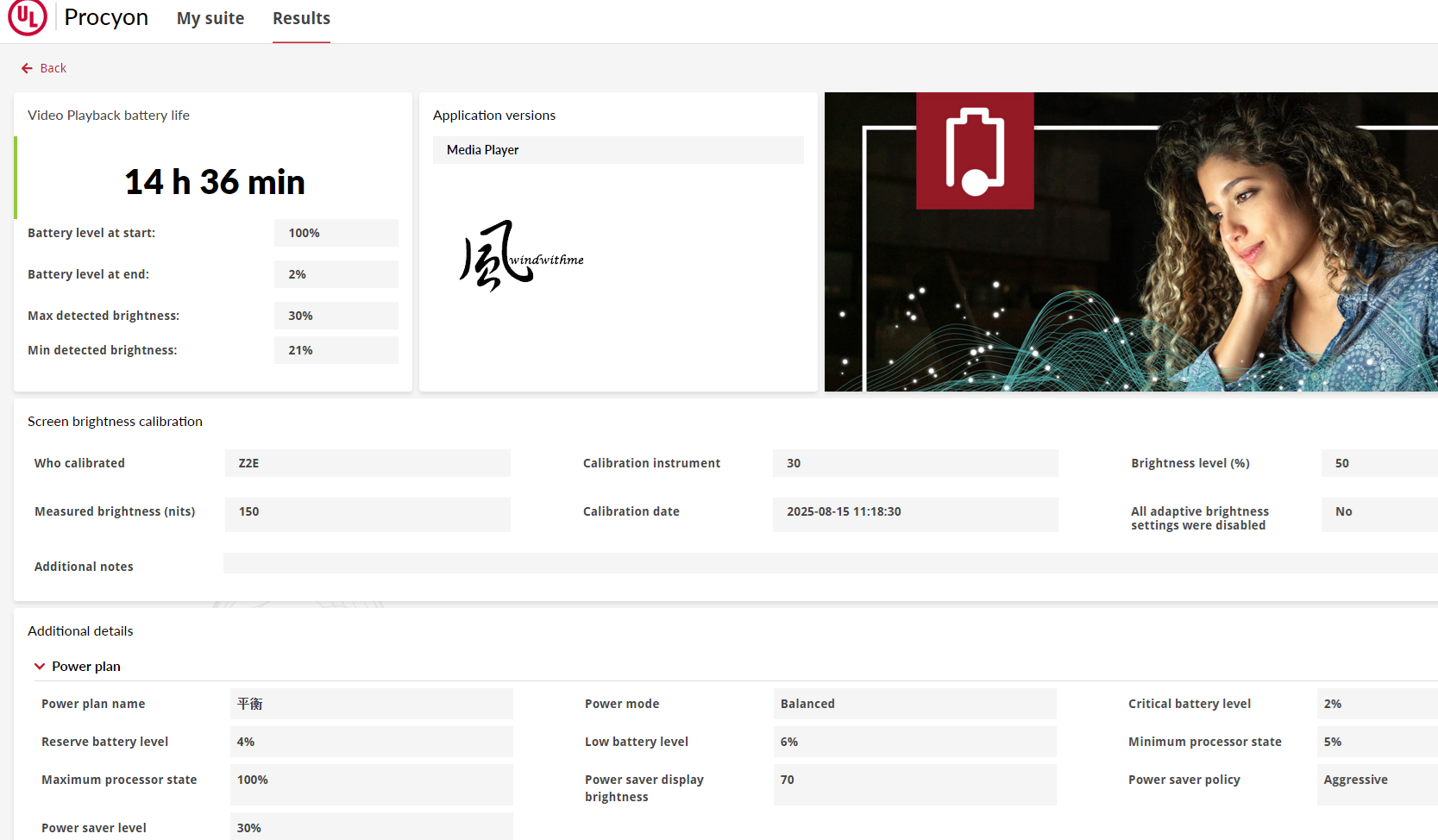Viewport: 1438px width, 840px height.
Task: Open the My suite tab
Action: 210,18
